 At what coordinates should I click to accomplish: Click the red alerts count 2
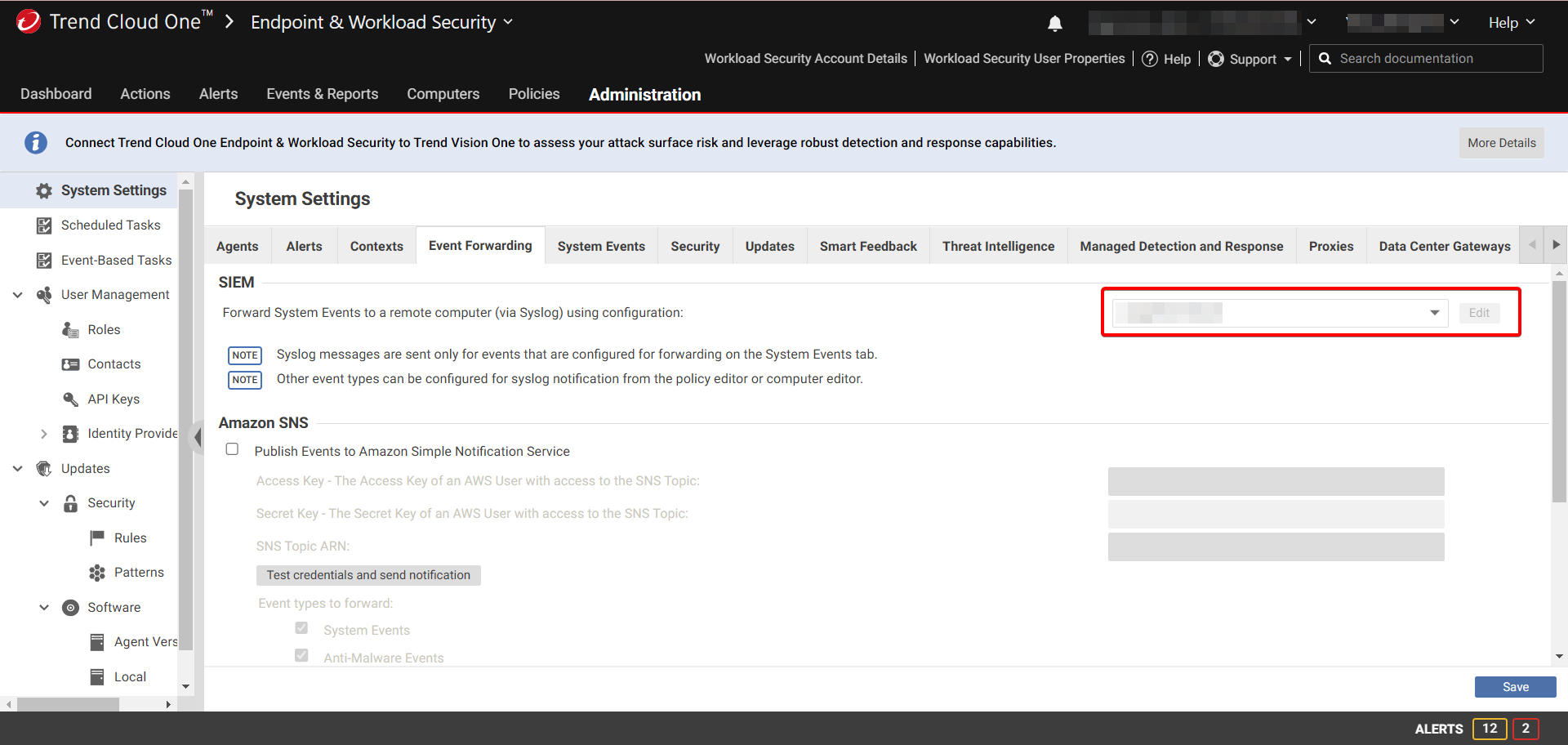(1526, 729)
